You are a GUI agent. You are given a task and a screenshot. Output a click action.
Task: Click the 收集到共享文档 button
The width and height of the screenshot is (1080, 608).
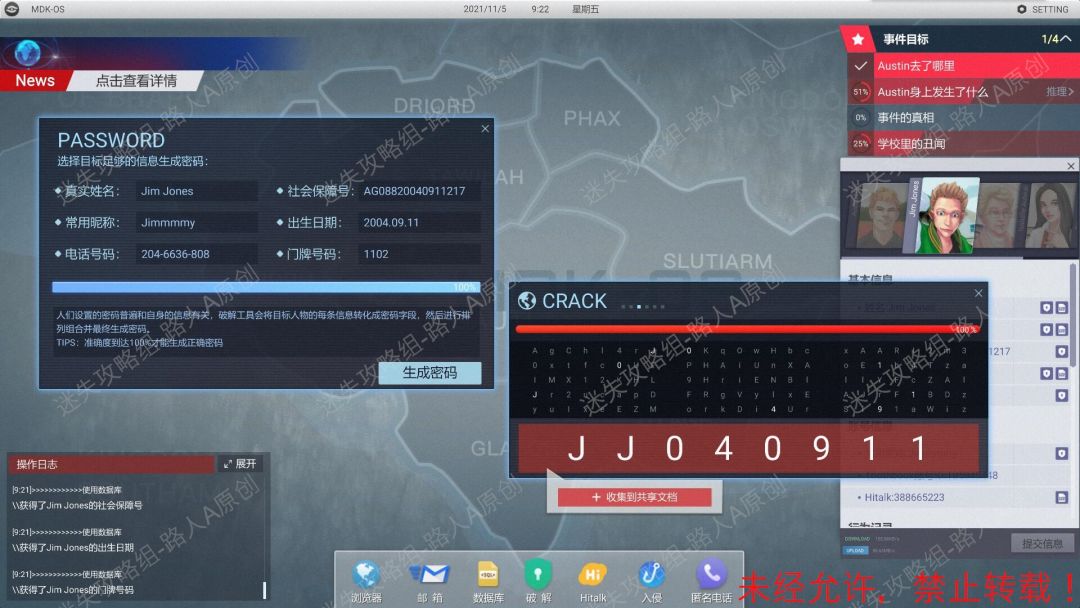pos(634,497)
